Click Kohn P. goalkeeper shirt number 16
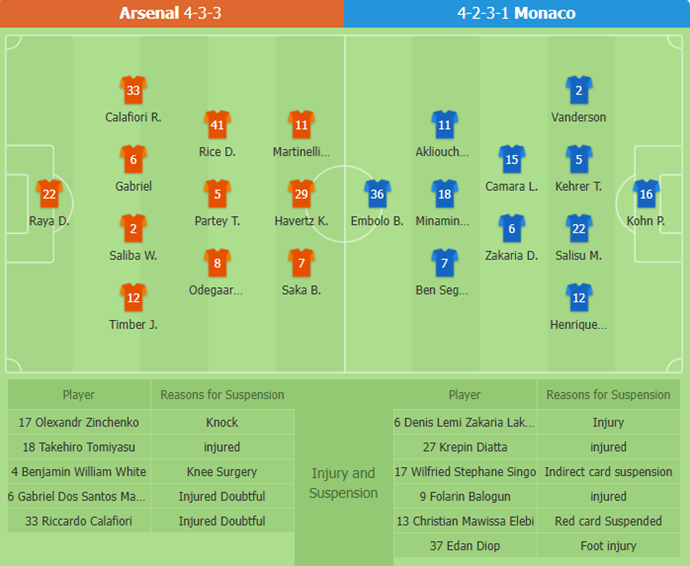 pos(646,194)
